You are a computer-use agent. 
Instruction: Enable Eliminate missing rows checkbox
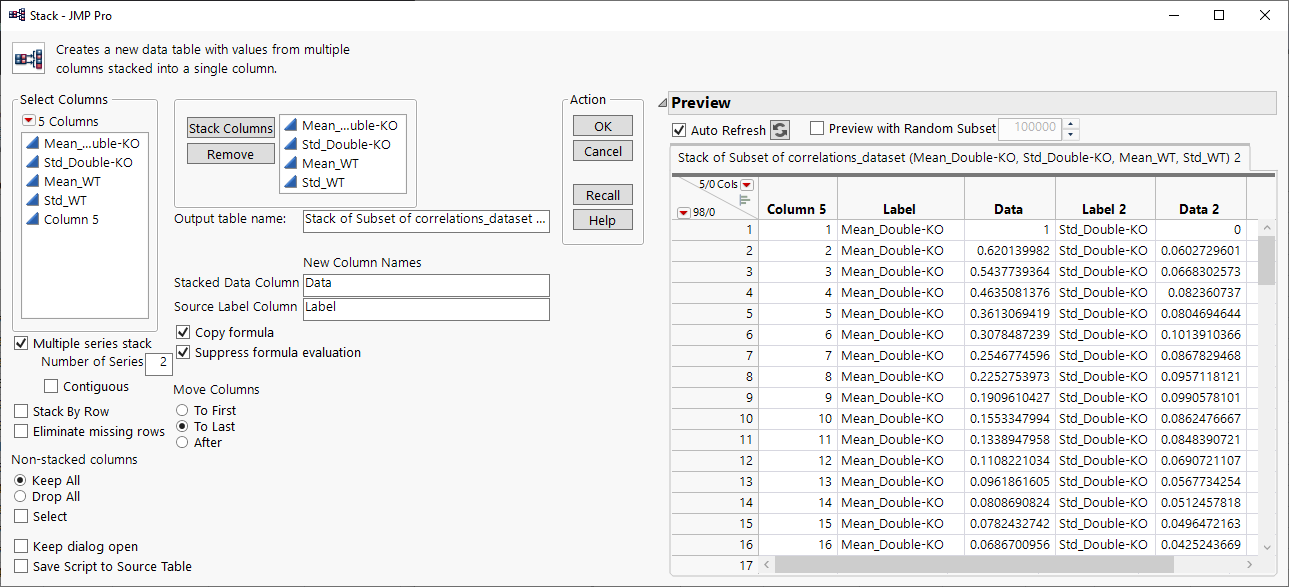pos(22,432)
